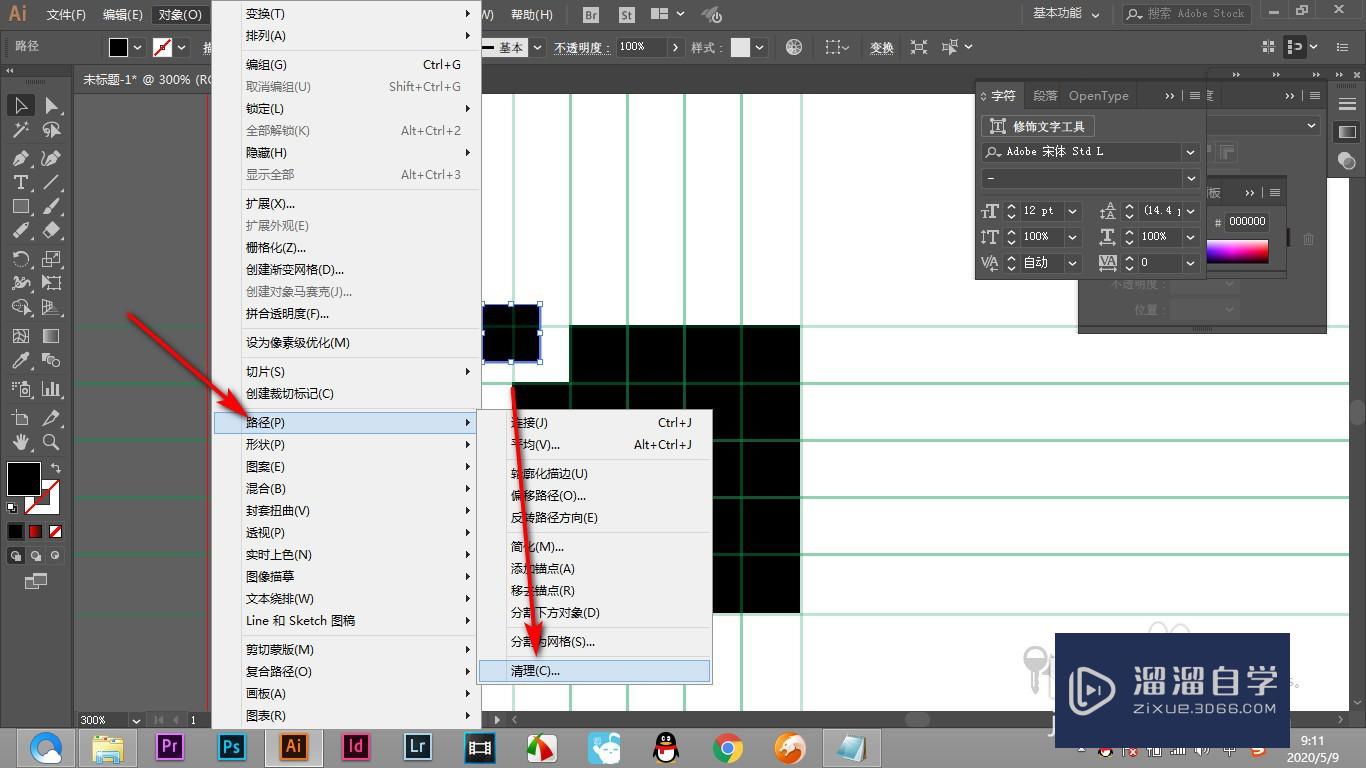The height and width of the screenshot is (768, 1366).
Task: Swap fill and stroke colors
Action: click(56, 468)
